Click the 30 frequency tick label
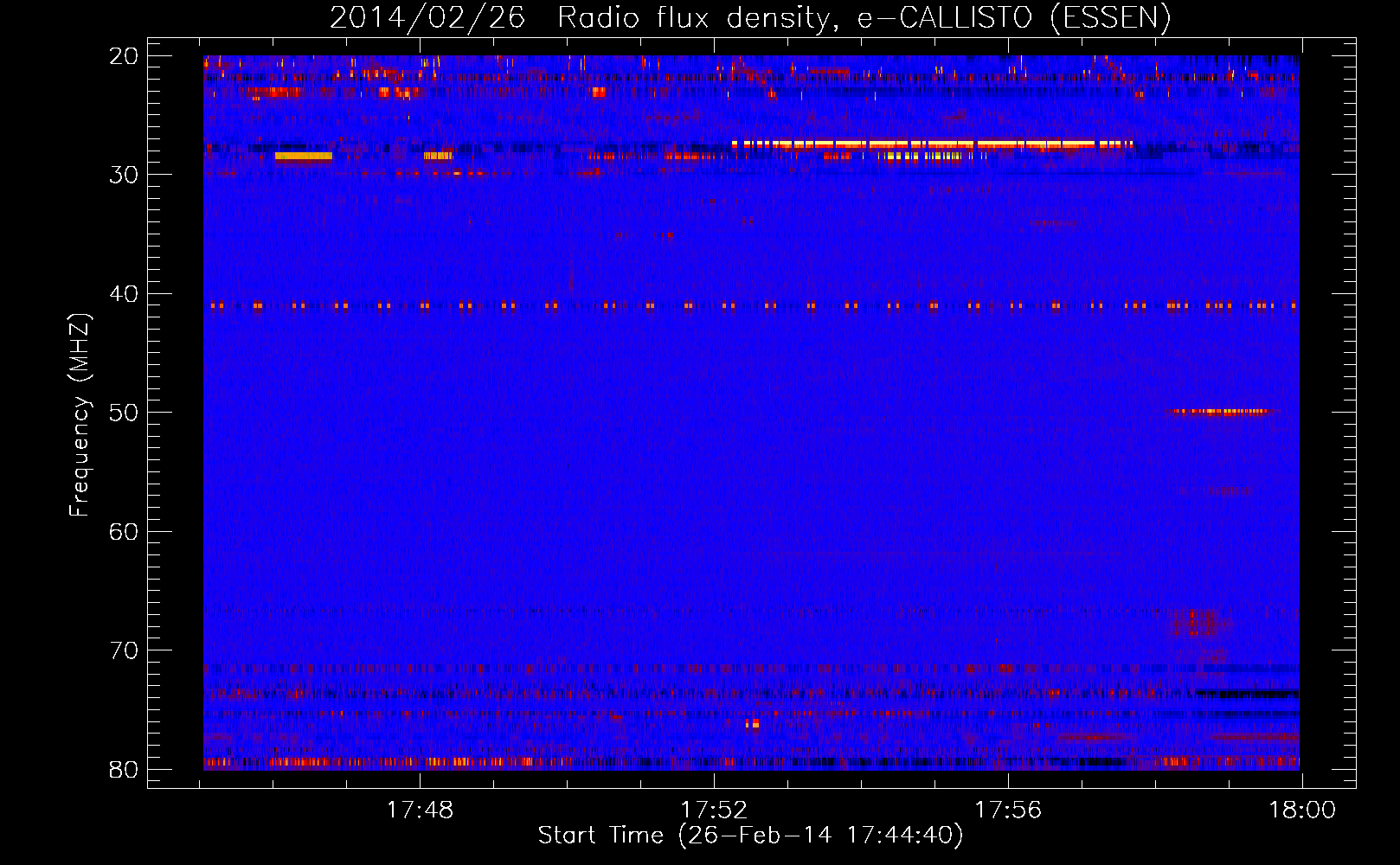 pos(124,175)
